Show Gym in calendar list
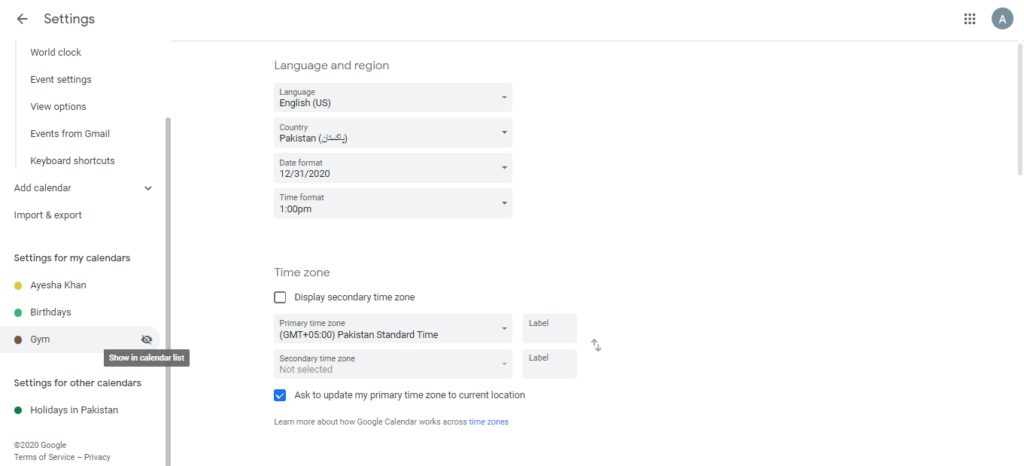Image resolution: width=1024 pixels, height=466 pixels. (146, 339)
